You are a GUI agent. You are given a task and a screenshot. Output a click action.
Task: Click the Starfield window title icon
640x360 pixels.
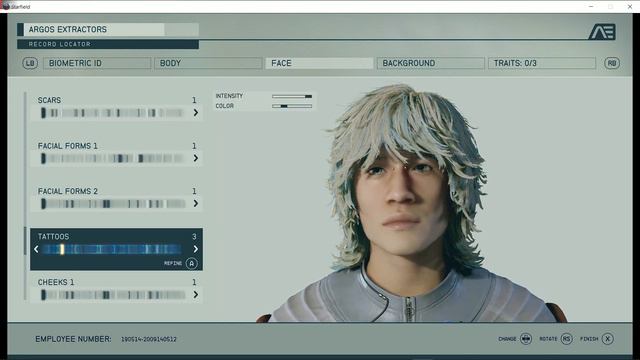pos(5,6)
